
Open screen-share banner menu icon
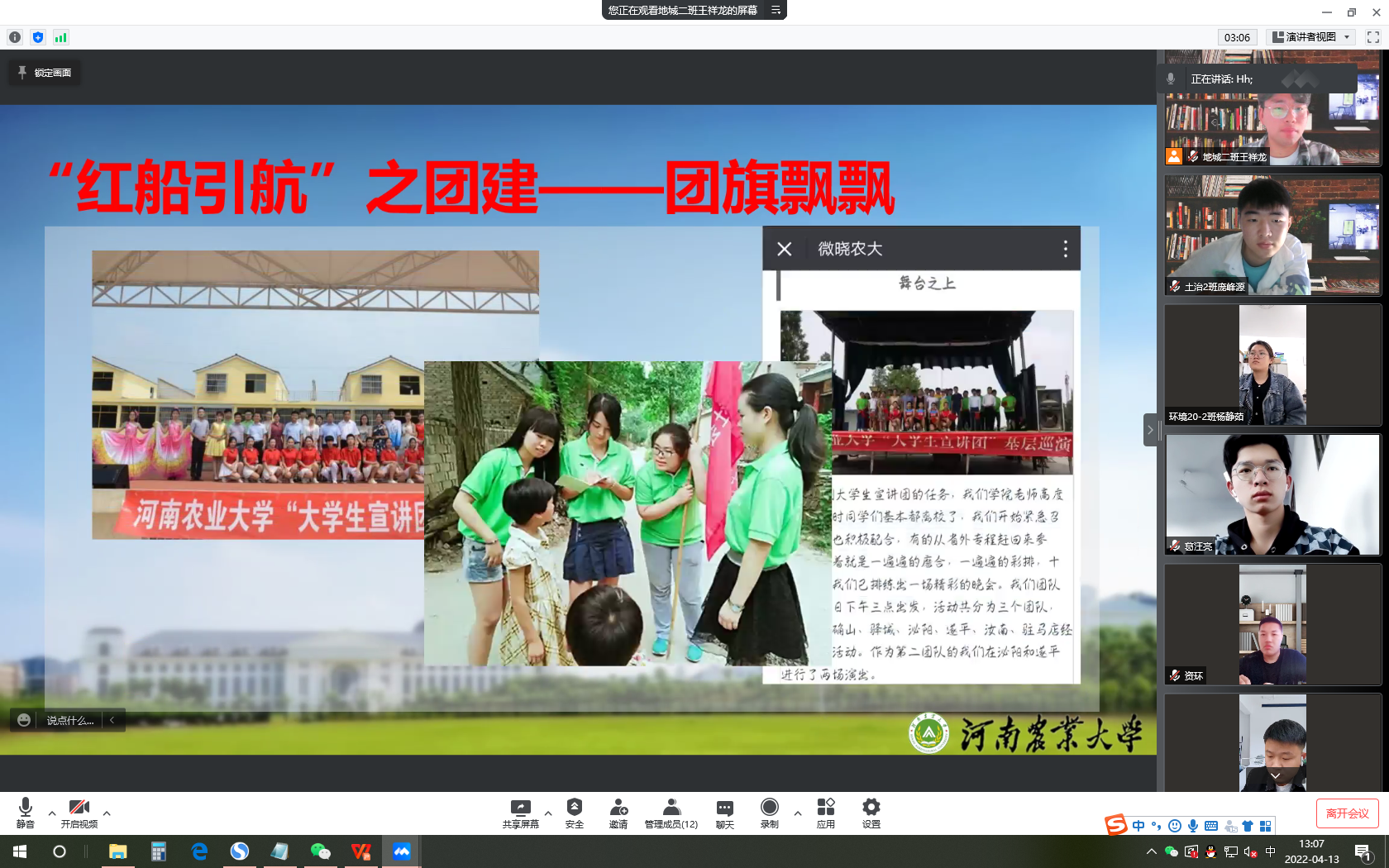(776, 10)
